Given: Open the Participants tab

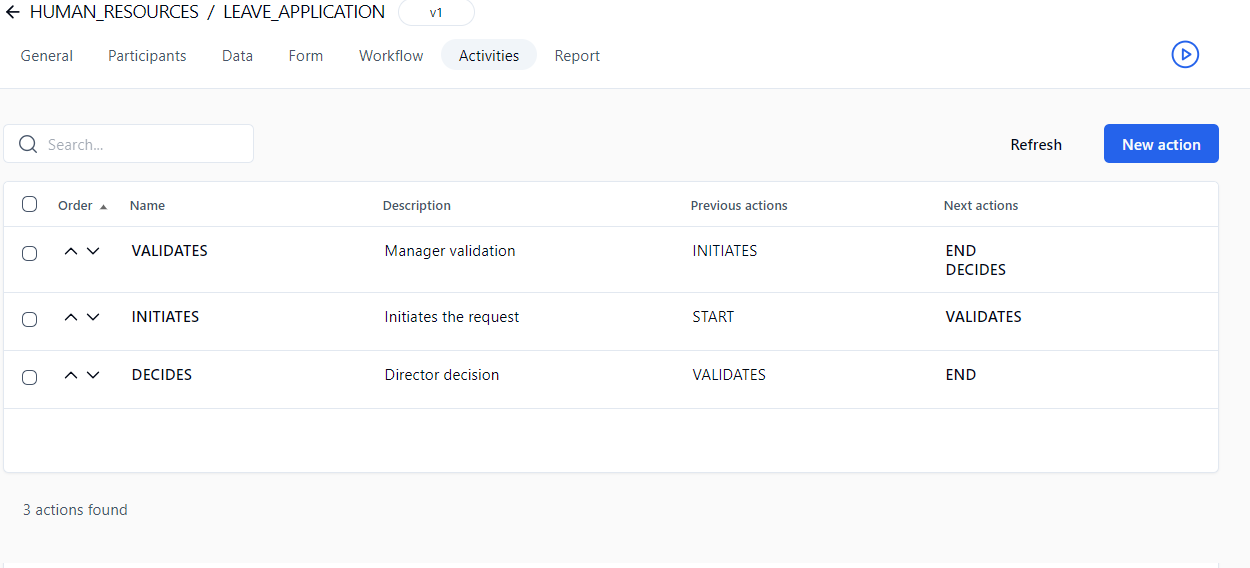Looking at the screenshot, I should (x=147, y=56).
